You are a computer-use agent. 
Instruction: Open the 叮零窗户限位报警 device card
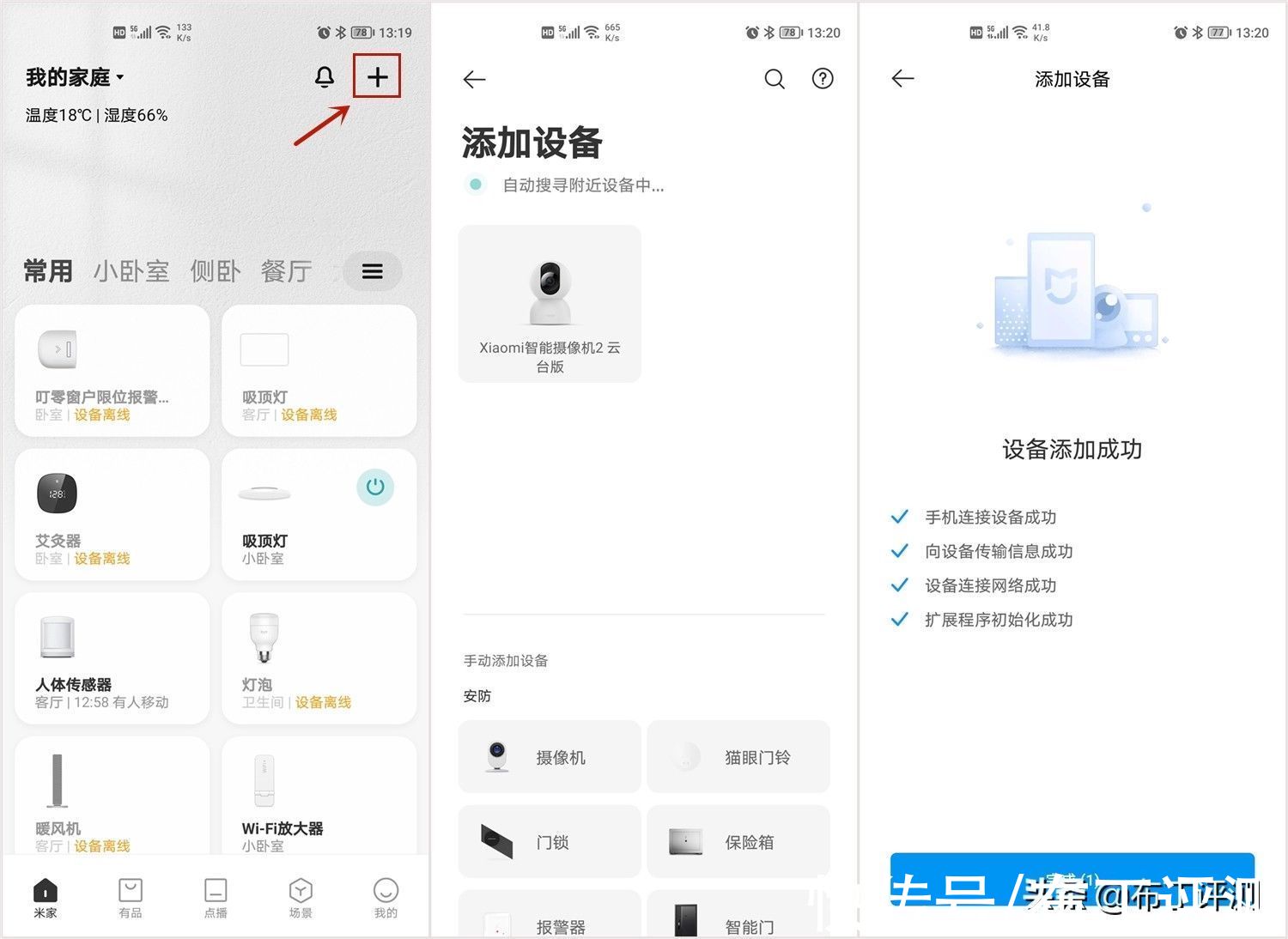click(x=112, y=371)
